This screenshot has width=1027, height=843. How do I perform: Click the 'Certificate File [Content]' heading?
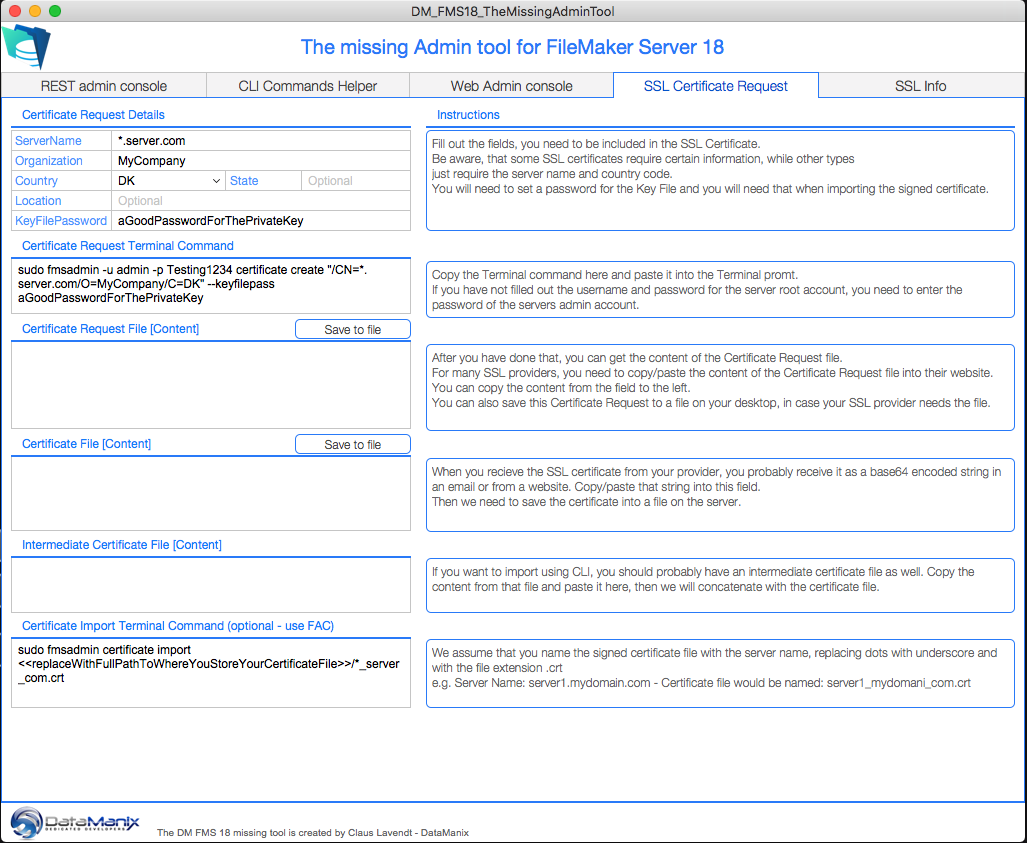tap(86, 444)
